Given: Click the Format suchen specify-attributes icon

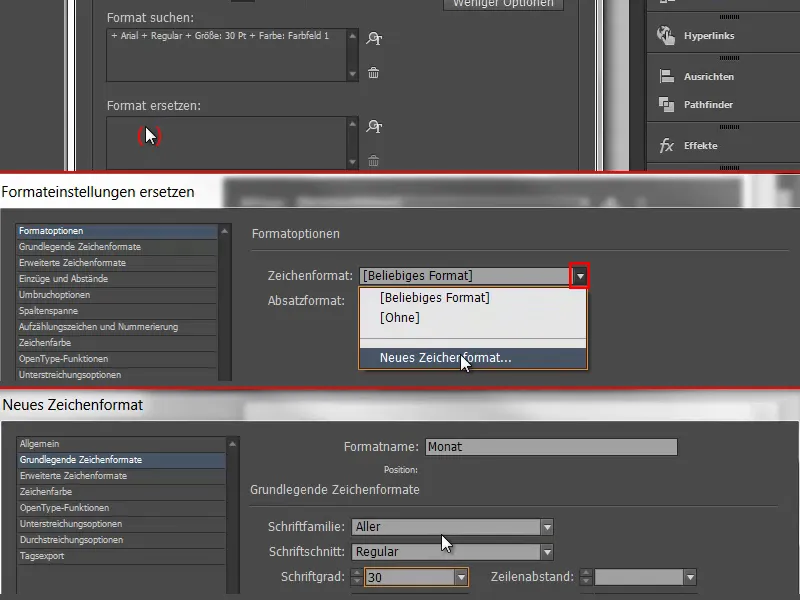Looking at the screenshot, I should coord(374,38).
